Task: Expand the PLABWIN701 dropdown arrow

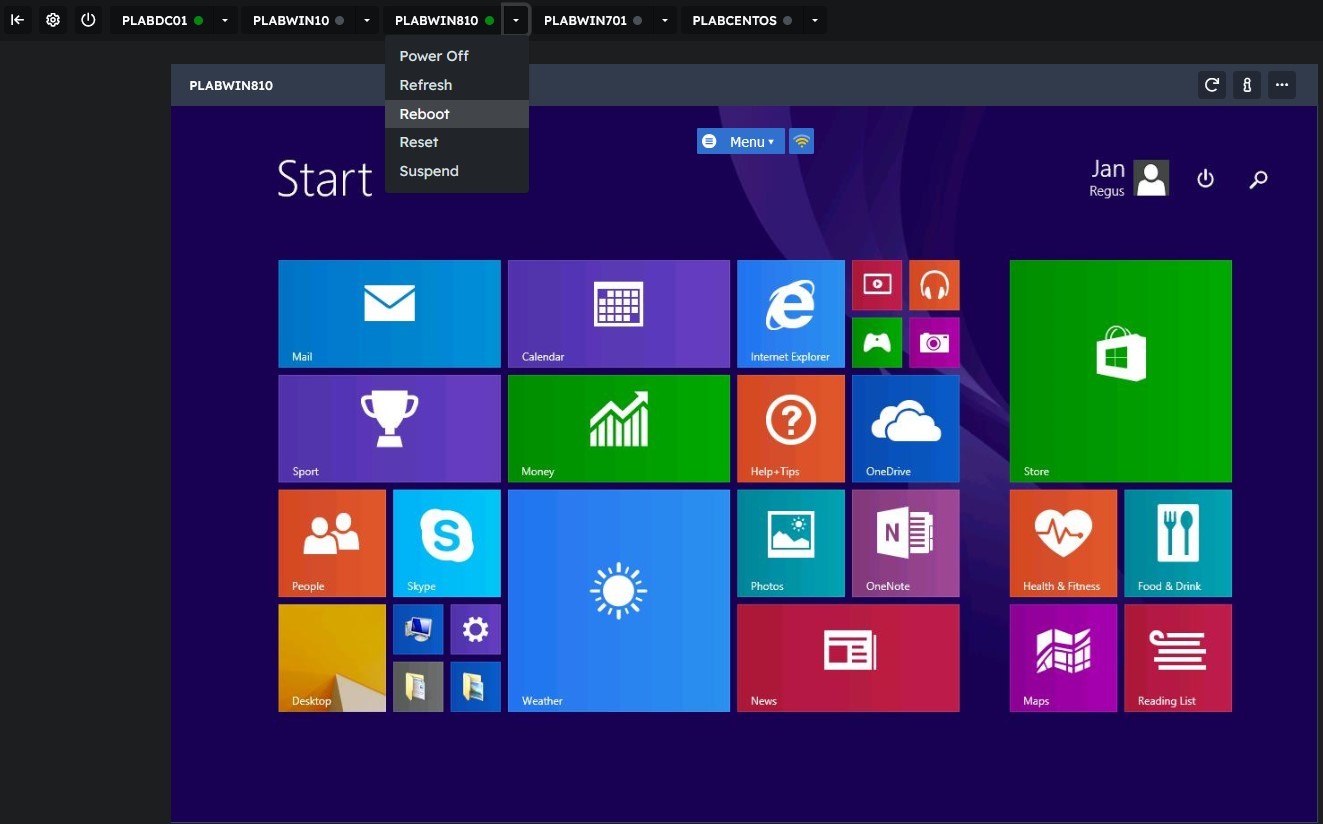Action: click(x=664, y=20)
